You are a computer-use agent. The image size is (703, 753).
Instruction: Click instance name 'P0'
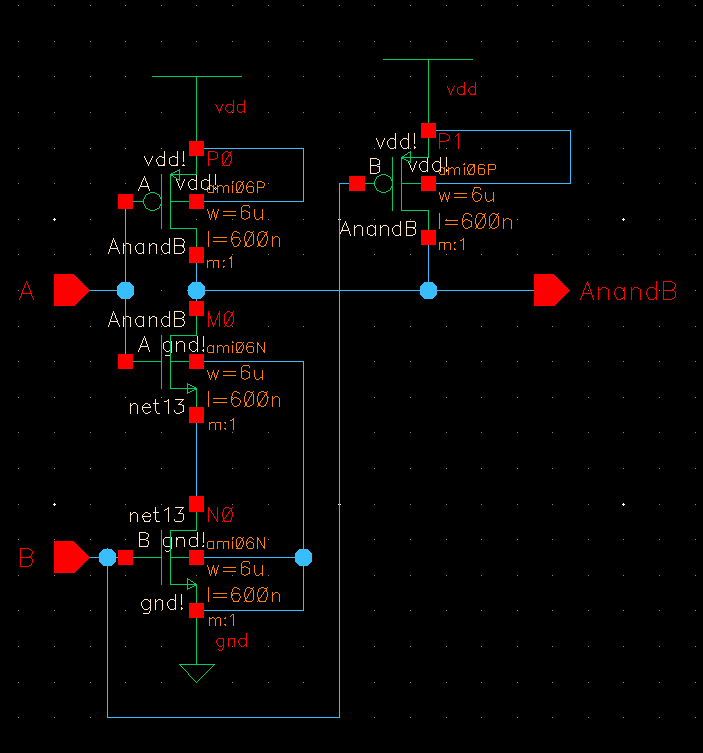point(220,159)
